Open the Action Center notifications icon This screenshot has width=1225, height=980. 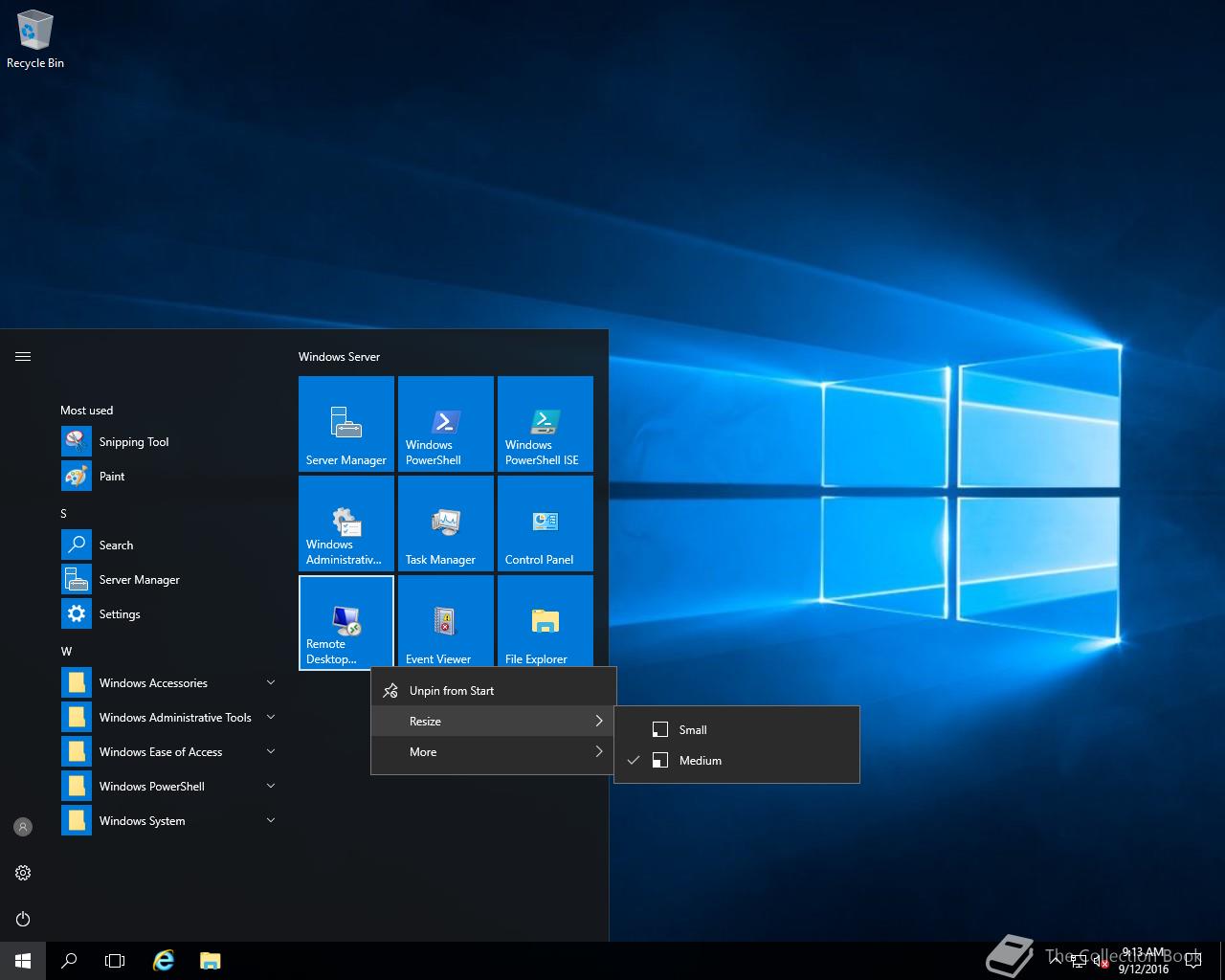click(x=1193, y=961)
